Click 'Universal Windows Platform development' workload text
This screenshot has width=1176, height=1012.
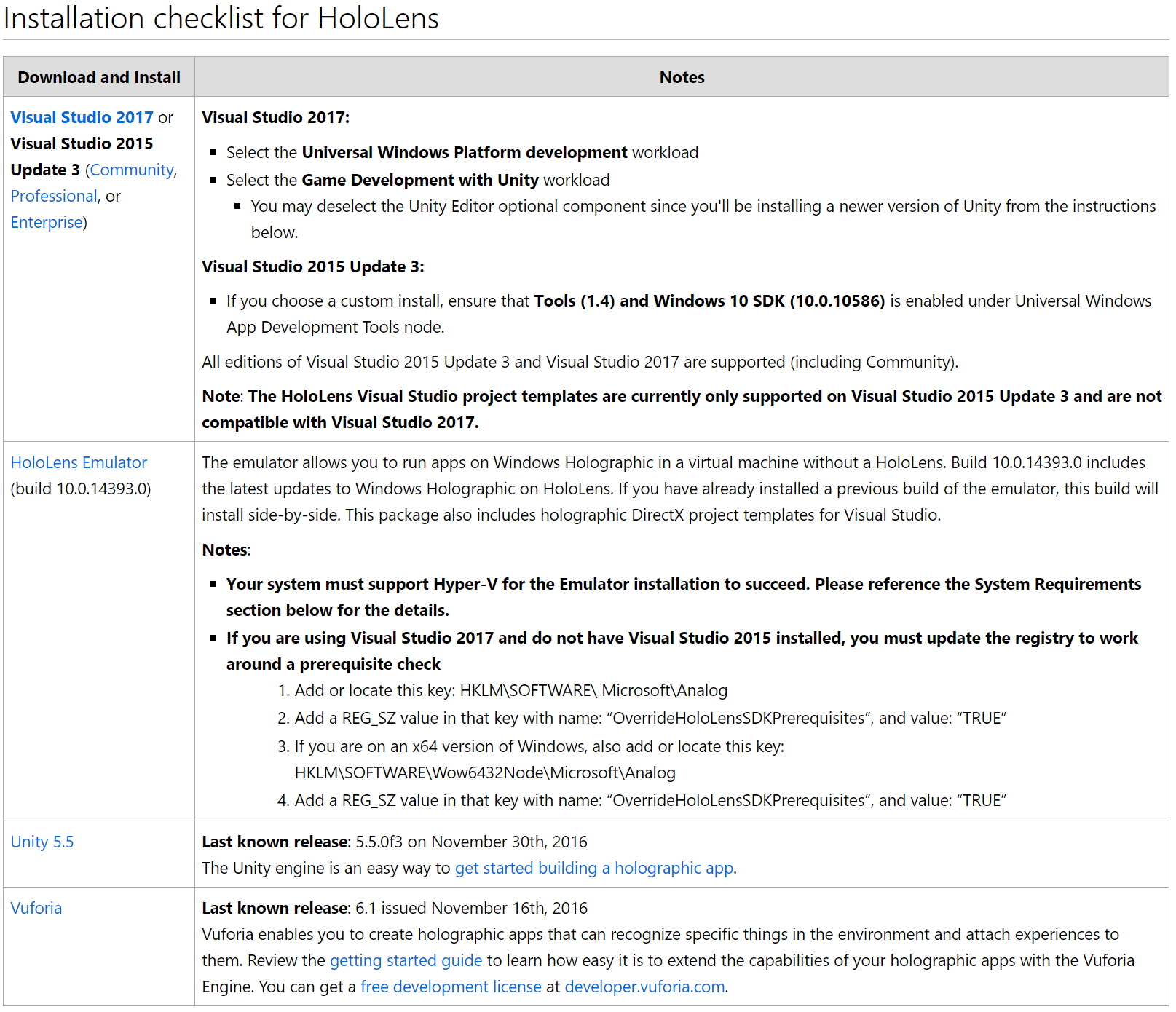(465, 152)
